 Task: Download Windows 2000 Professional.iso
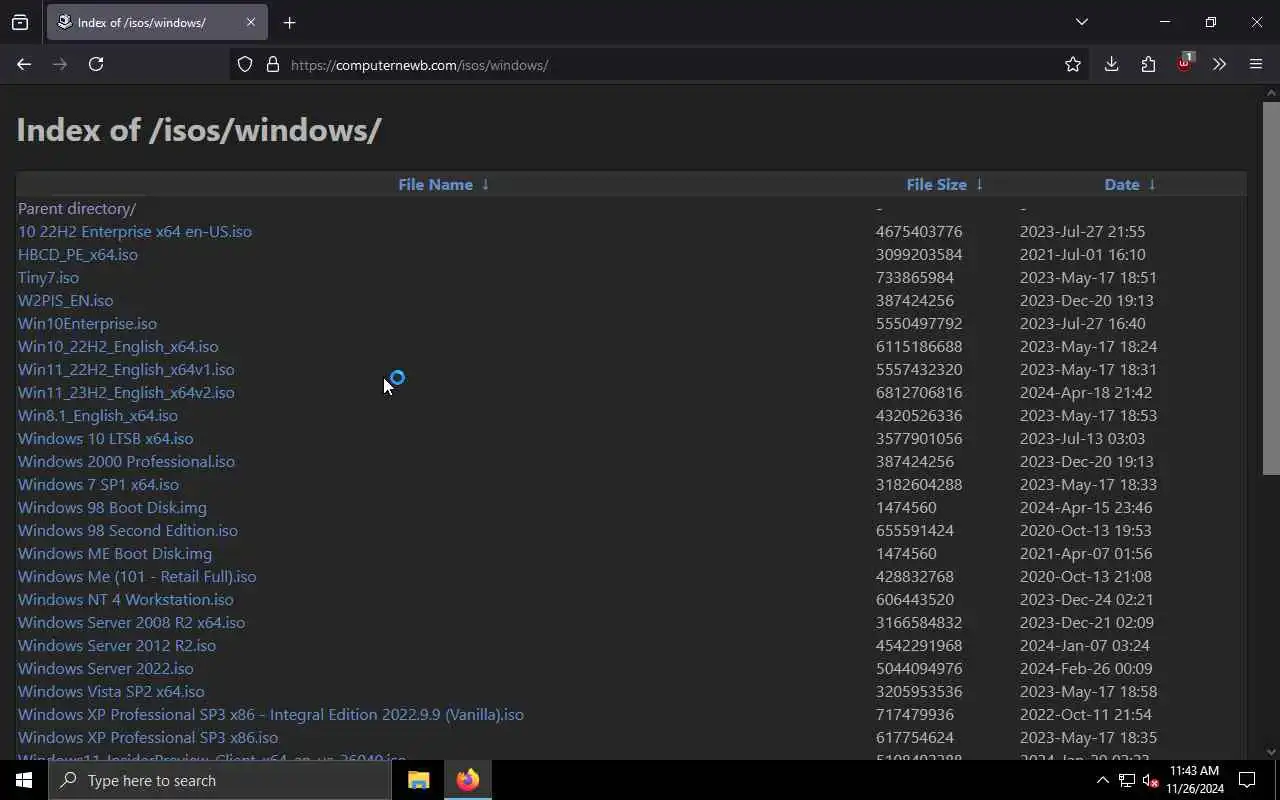pos(126,461)
